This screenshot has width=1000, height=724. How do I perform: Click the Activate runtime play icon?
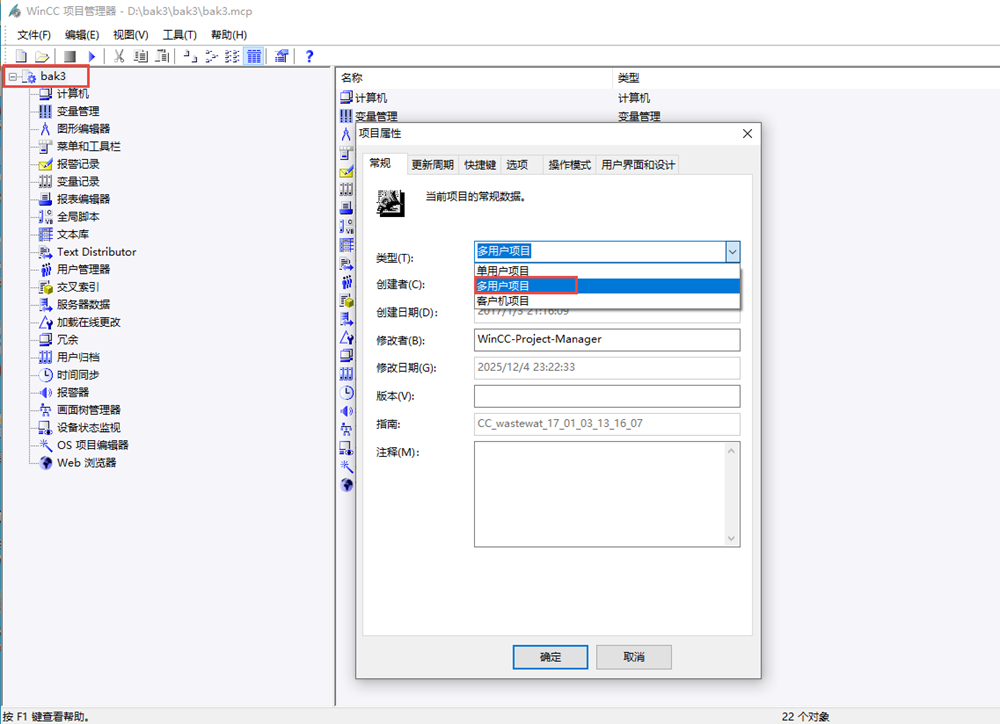click(92, 56)
